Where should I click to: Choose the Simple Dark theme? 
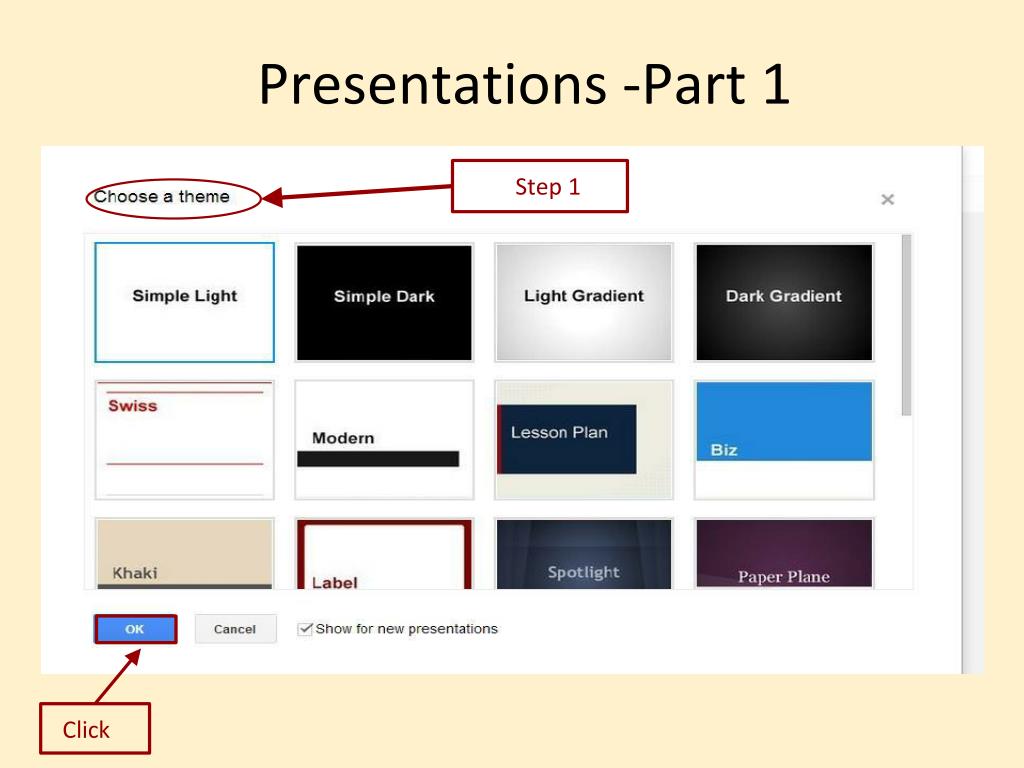click(x=384, y=302)
